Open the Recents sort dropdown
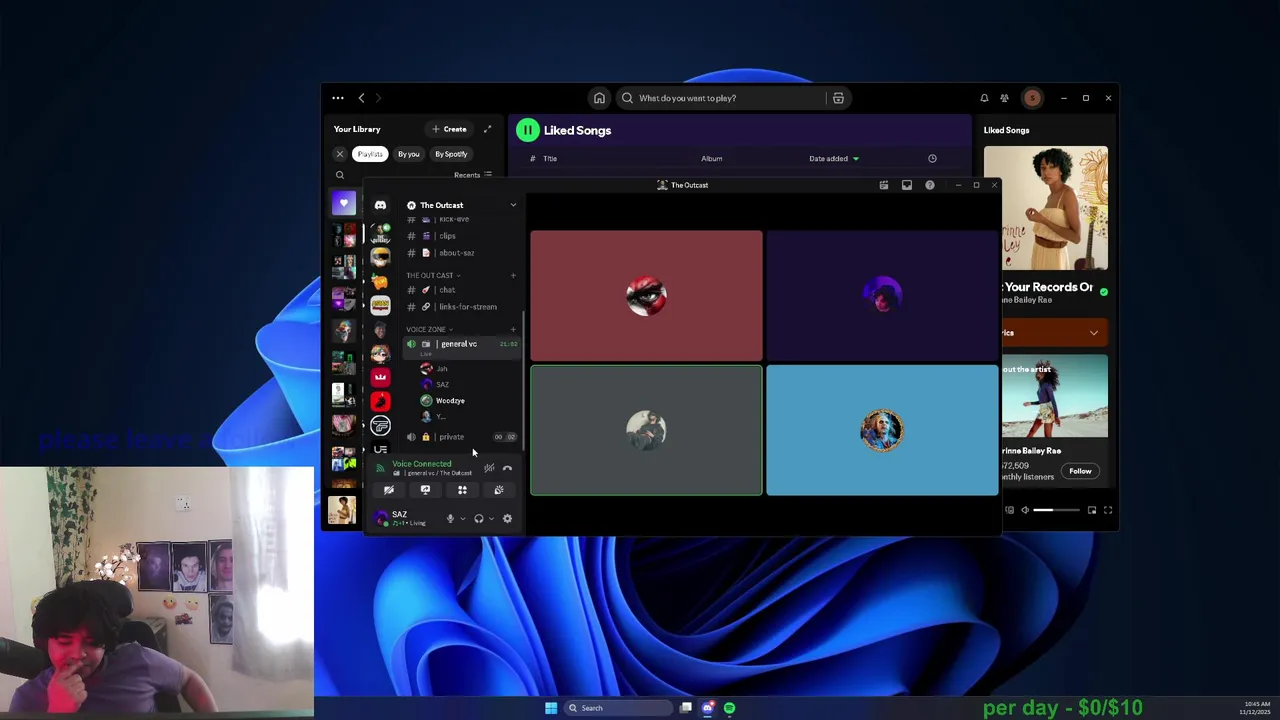The height and width of the screenshot is (720, 1280). tap(473, 175)
